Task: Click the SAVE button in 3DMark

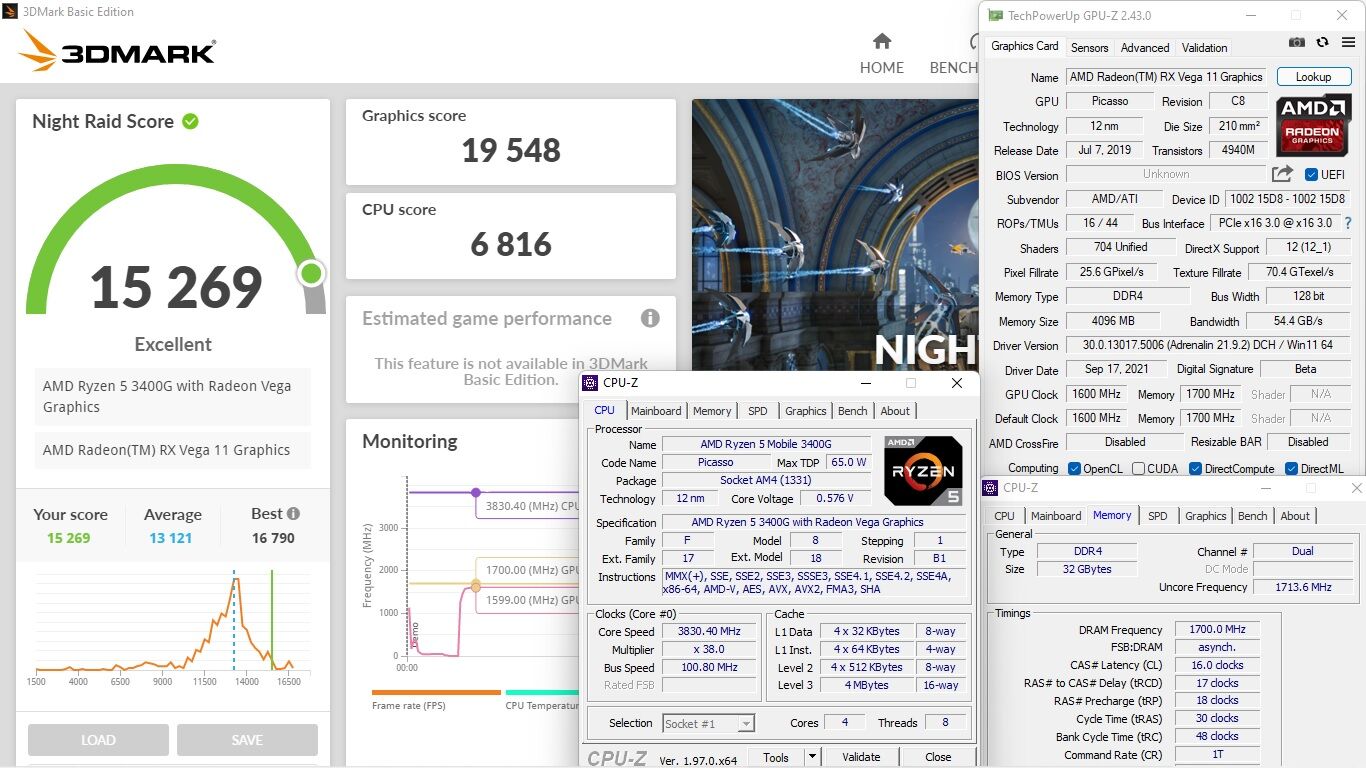Action: coord(247,740)
